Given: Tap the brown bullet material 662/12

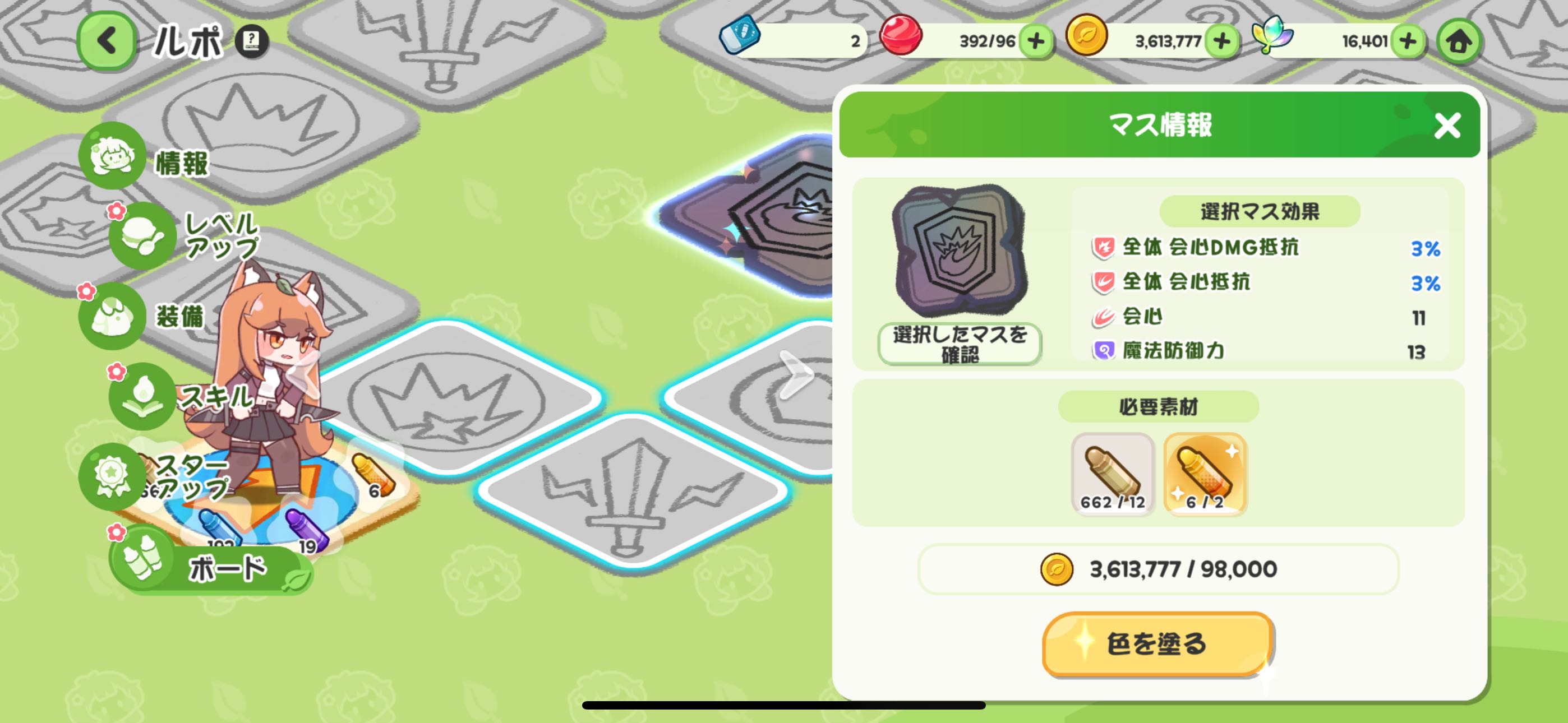Looking at the screenshot, I should pyautogui.click(x=1113, y=474).
